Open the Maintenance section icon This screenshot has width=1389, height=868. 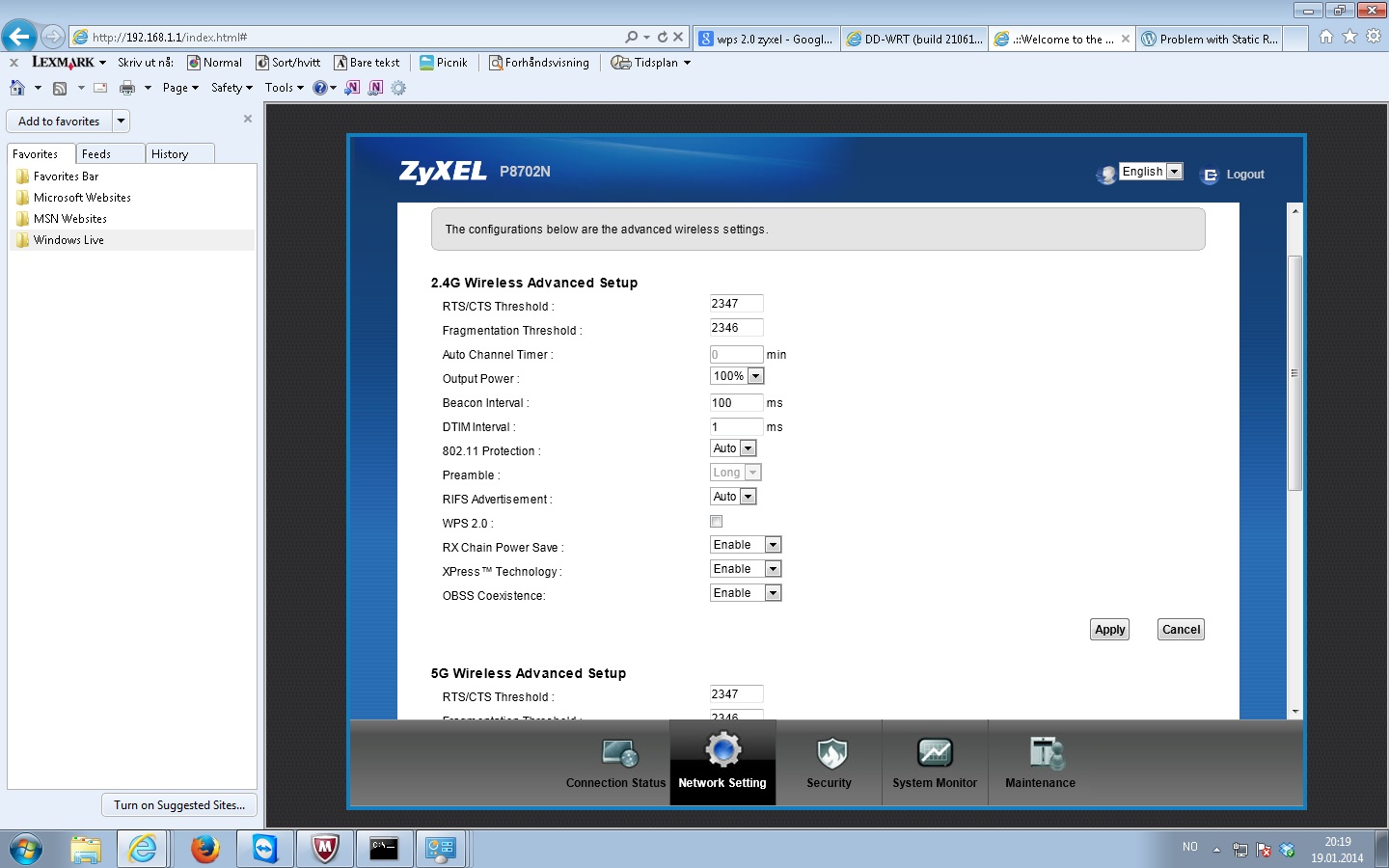point(1047,753)
